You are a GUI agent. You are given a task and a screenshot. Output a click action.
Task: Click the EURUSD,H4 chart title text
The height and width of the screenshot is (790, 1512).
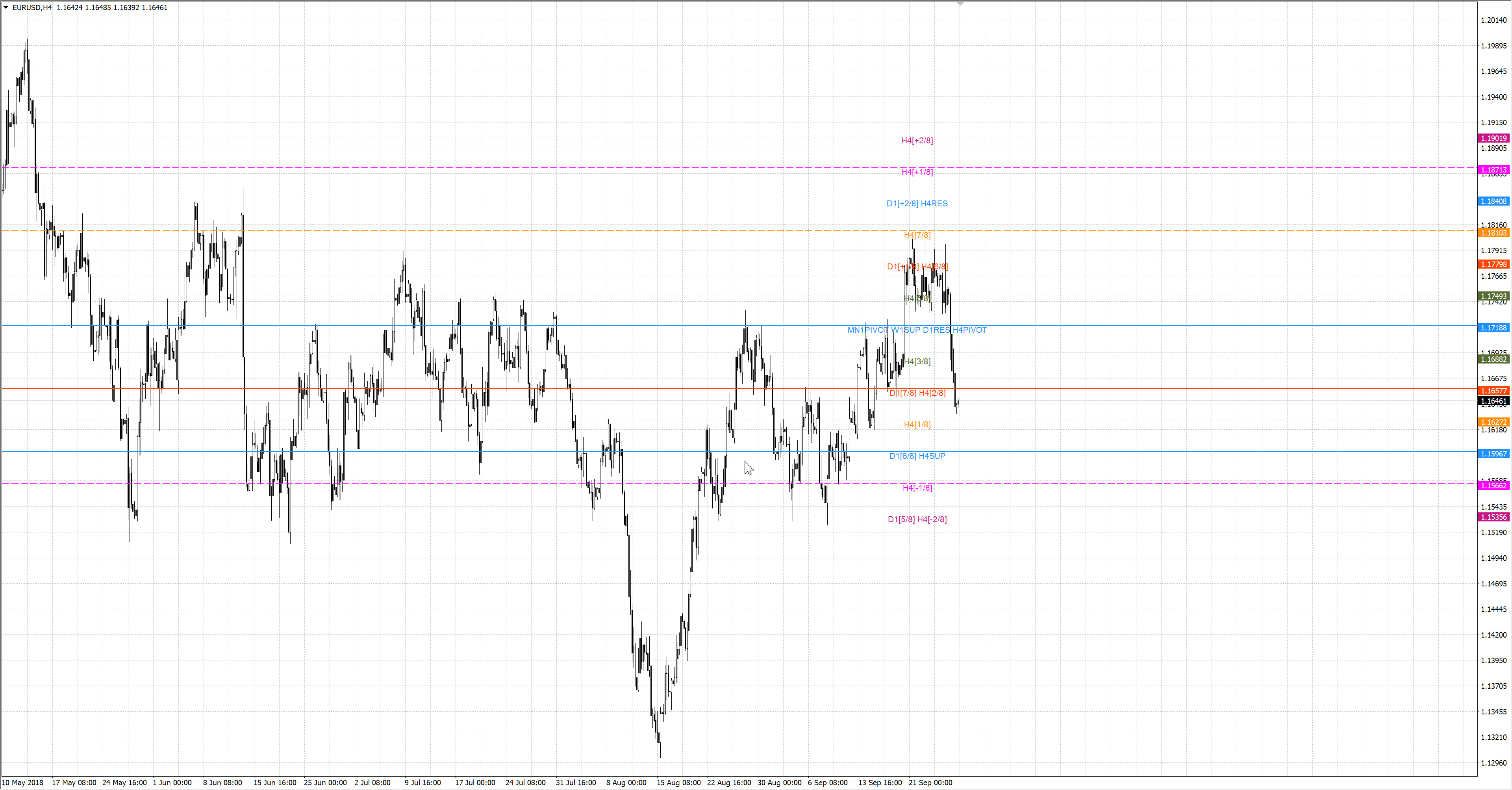32,7
